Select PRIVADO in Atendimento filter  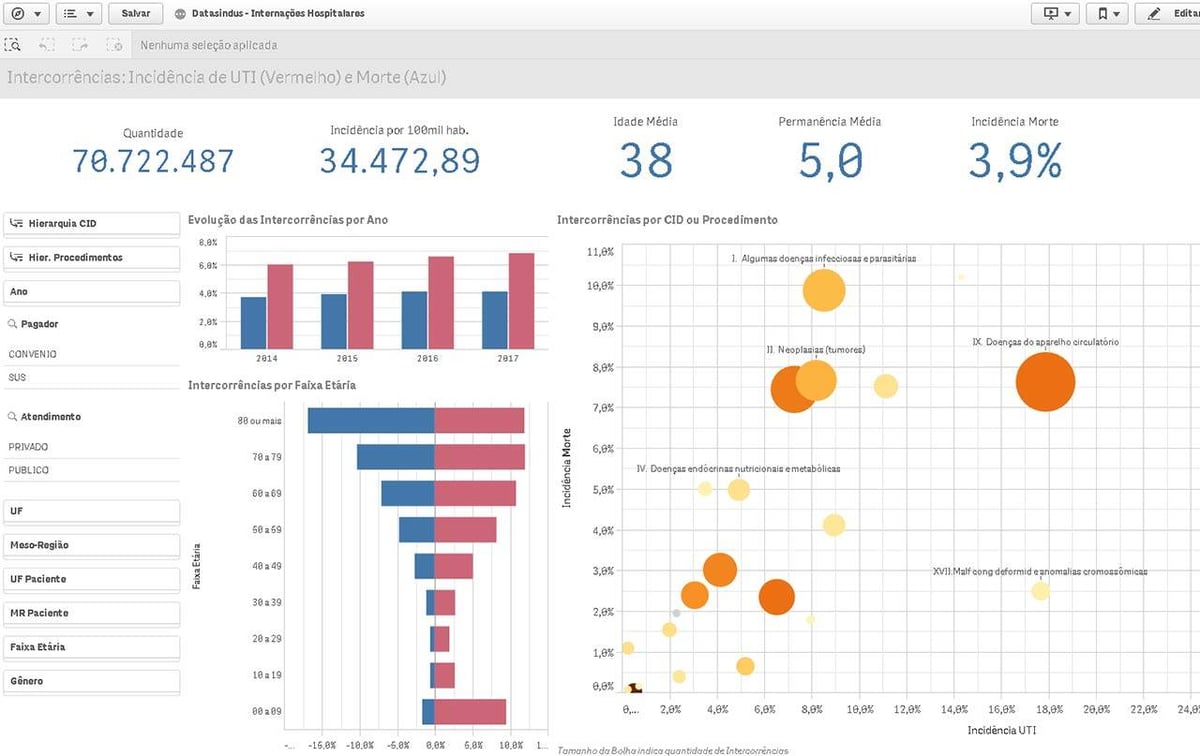92,447
